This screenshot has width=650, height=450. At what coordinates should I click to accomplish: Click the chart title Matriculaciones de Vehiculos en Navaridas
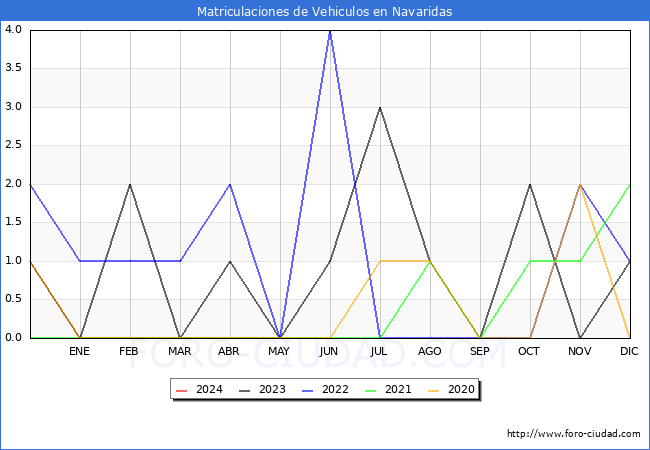pyautogui.click(x=324, y=11)
